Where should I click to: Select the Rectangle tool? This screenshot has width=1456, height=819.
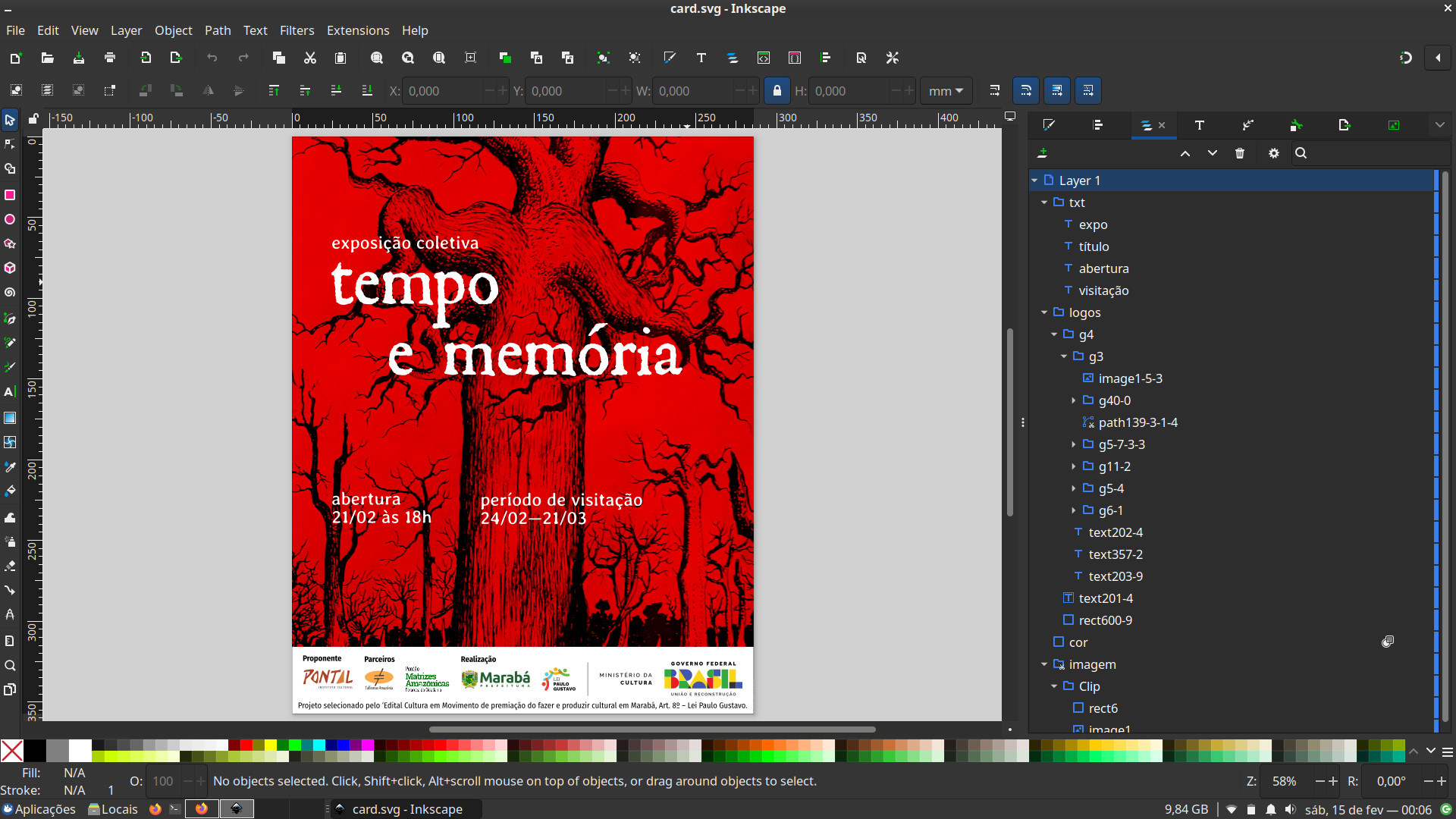coord(10,195)
